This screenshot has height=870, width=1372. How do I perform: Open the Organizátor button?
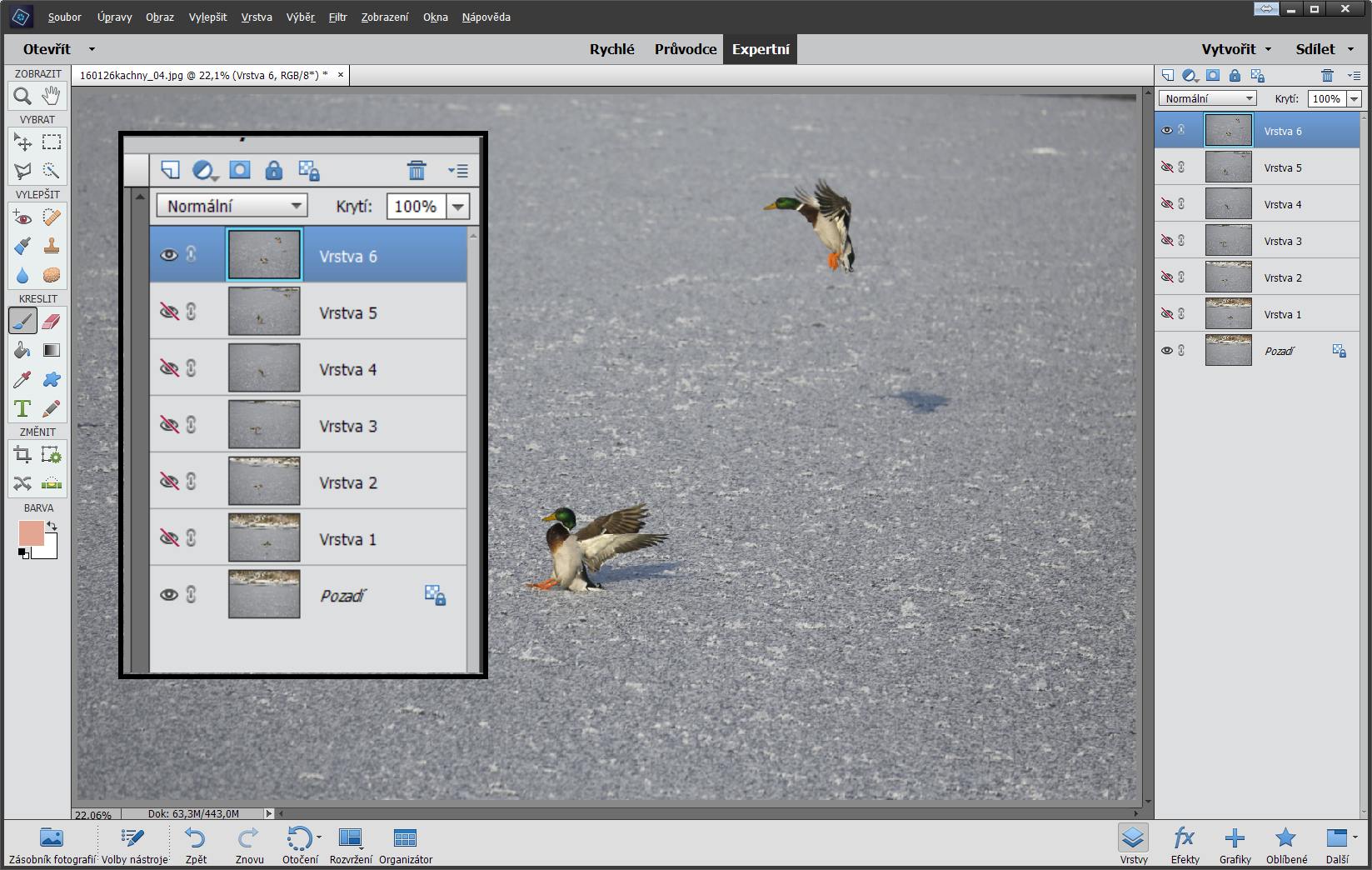pyautogui.click(x=405, y=845)
